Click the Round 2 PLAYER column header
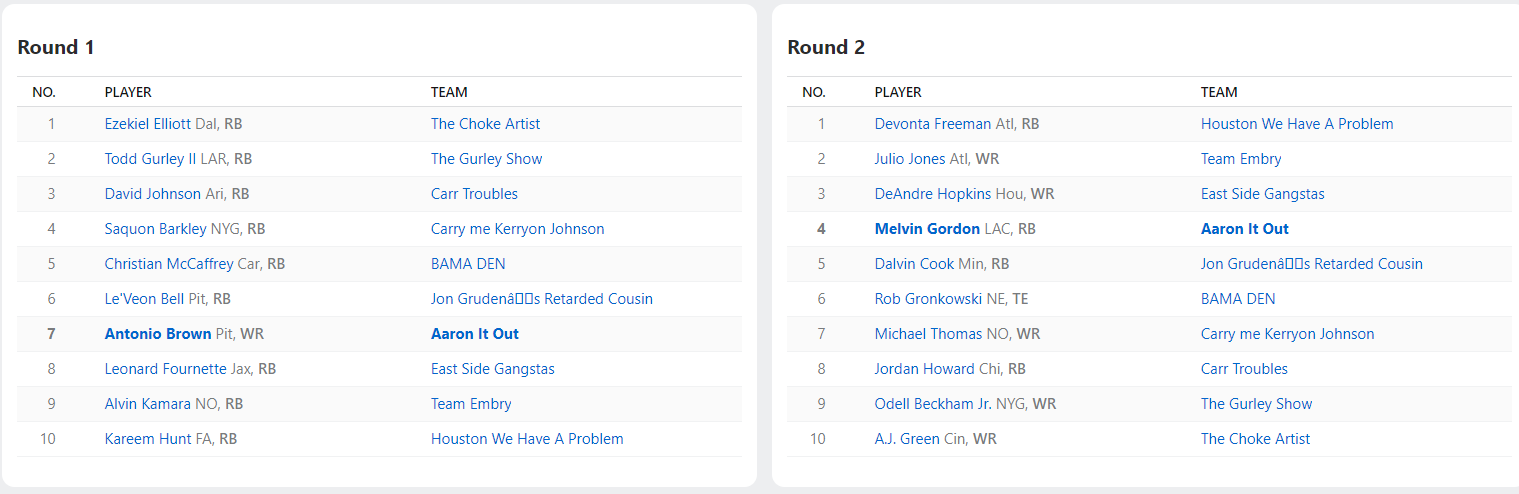The height and width of the screenshot is (494, 1519). pyautogui.click(x=898, y=92)
